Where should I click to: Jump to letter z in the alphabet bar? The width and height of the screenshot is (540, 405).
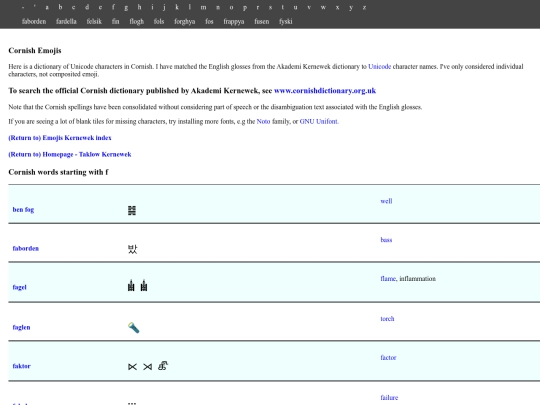pyautogui.click(x=364, y=7)
